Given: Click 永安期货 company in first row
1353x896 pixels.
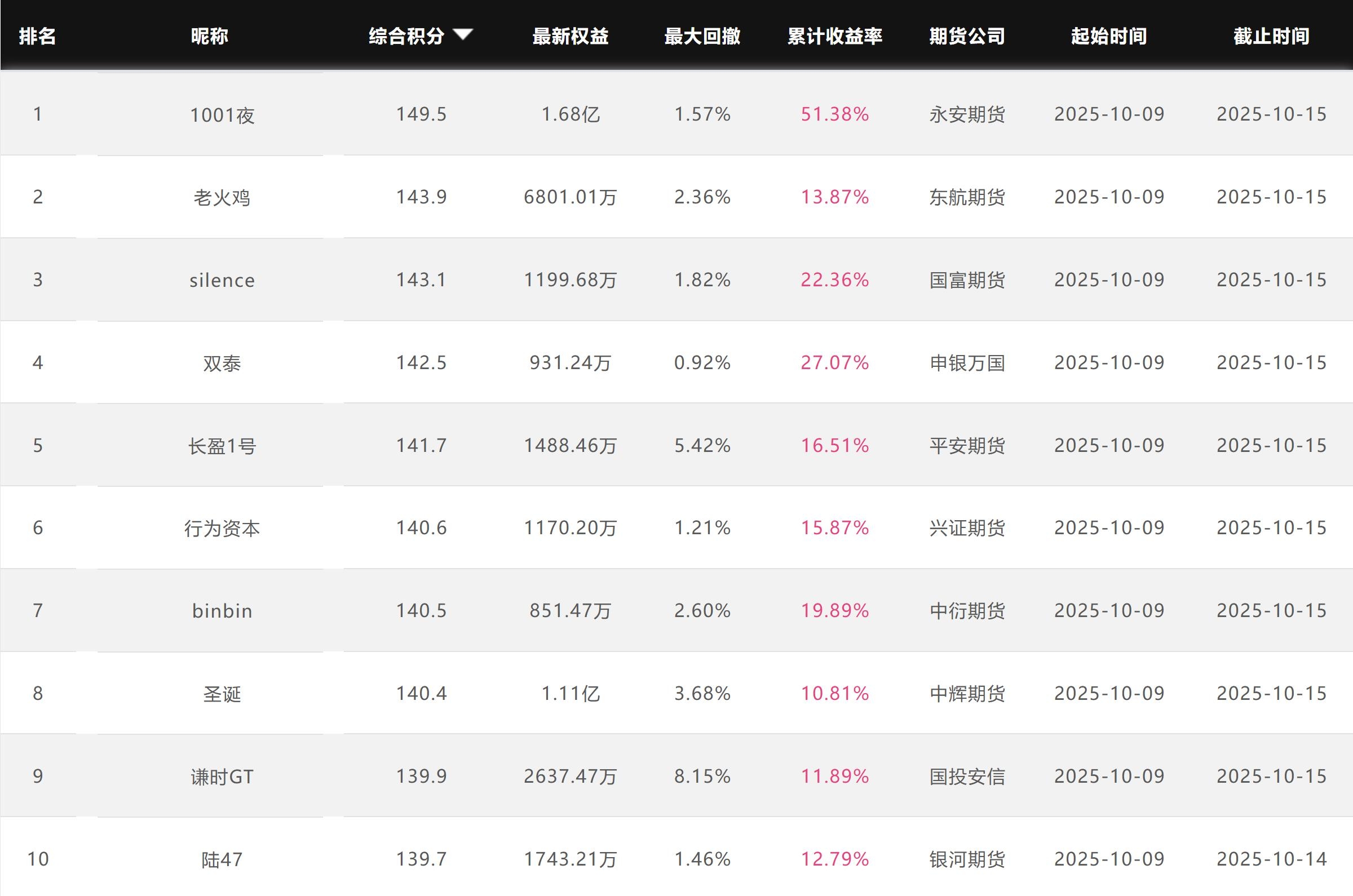Looking at the screenshot, I should (x=967, y=115).
